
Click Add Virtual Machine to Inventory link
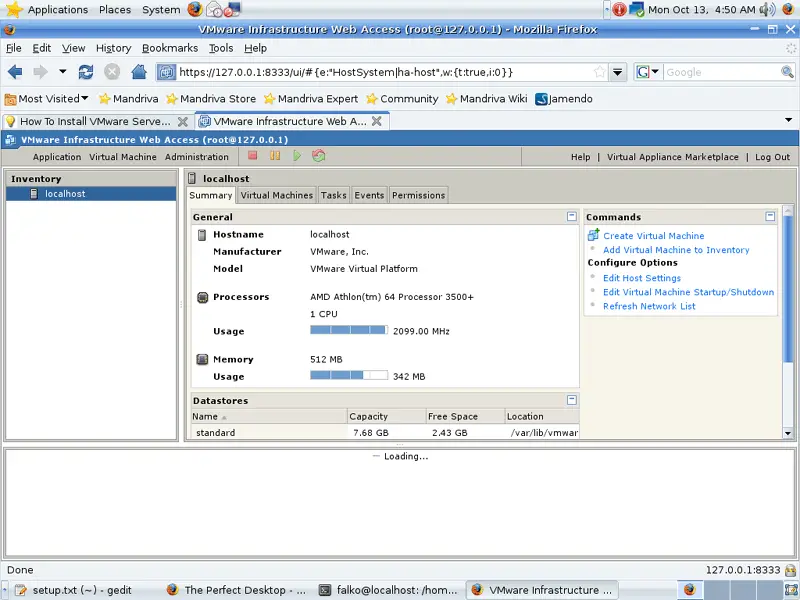(x=676, y=250)
